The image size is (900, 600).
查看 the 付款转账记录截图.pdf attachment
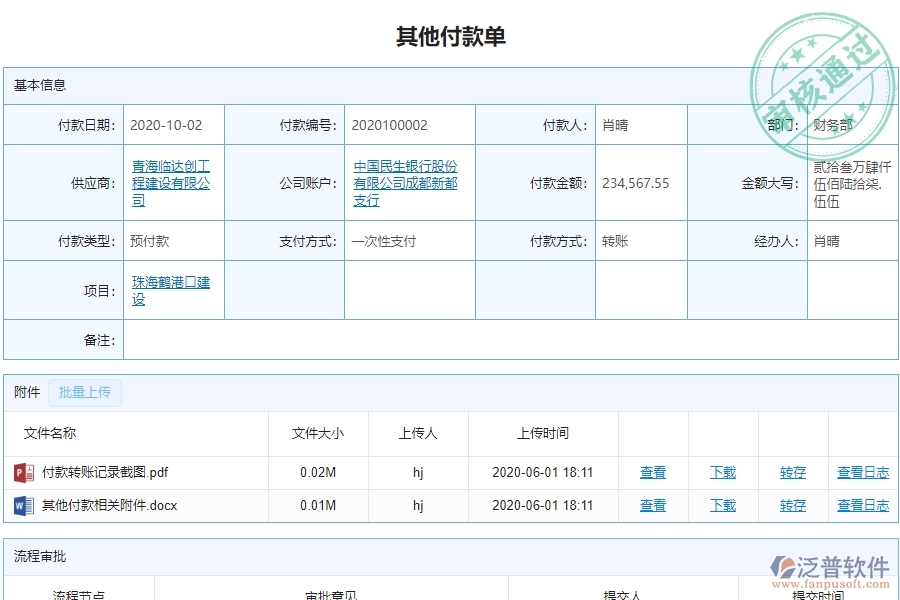[x=652, y=472]
